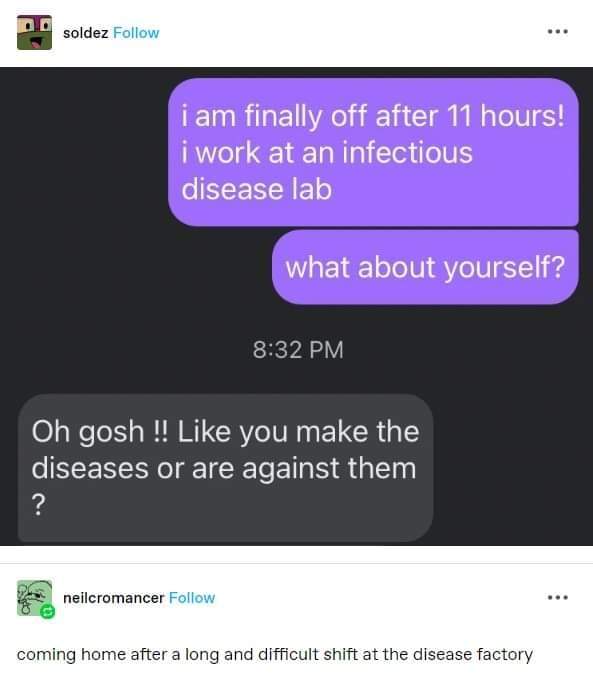Click the divider line above neilcromancer's reblog
The image size is (593, 692).
[x=296, y=563]
